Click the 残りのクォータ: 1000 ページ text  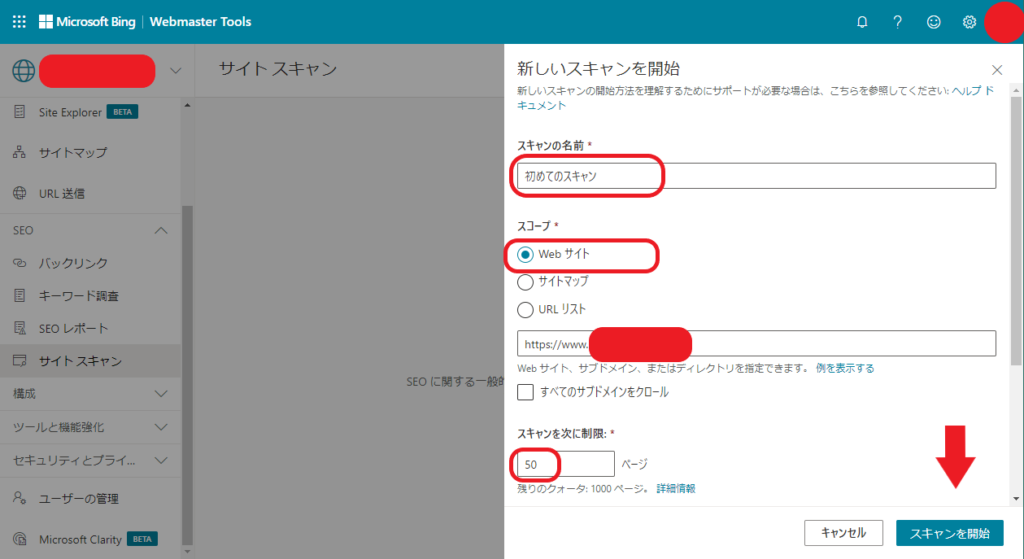[x=583, y=488]
